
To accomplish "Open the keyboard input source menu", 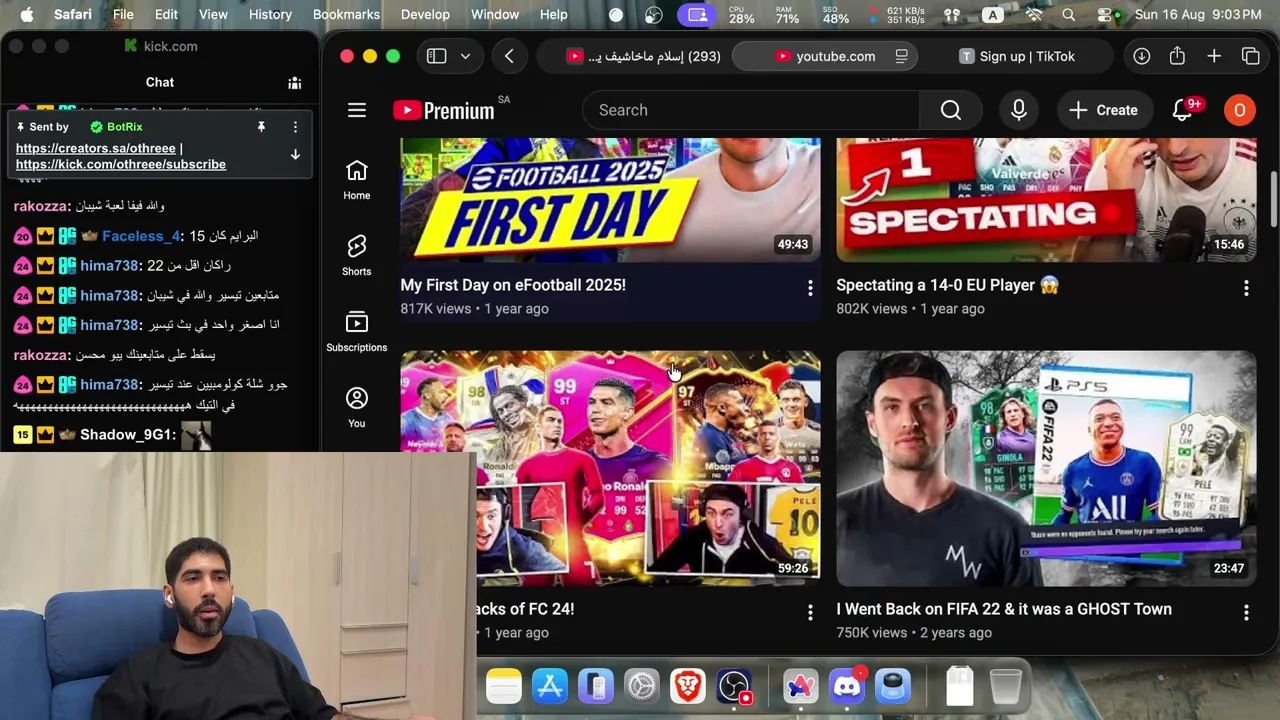I will (992, 15).
